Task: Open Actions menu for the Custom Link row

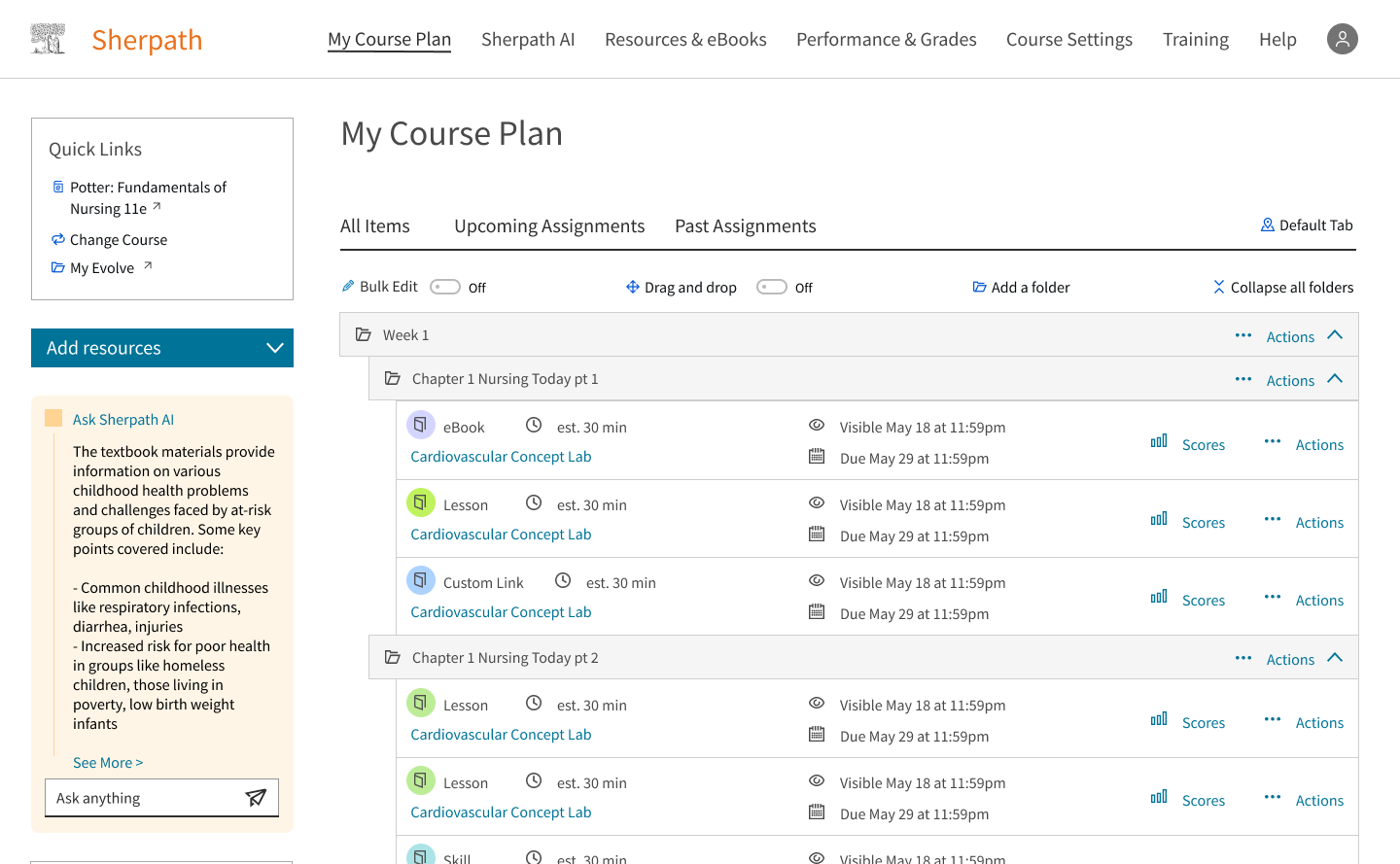Action: point(1319,600)
